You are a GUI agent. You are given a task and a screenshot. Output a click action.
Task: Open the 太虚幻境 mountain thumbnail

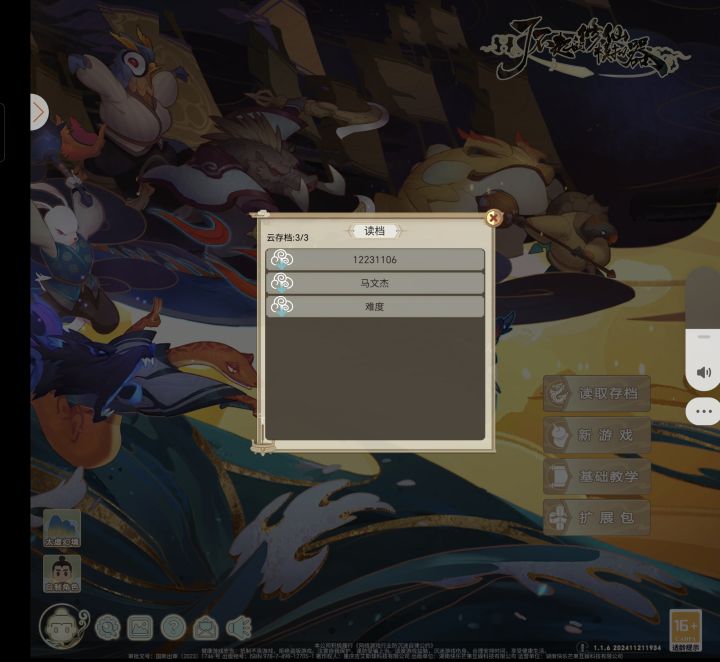pyautogui.click(x=62, y=528)
